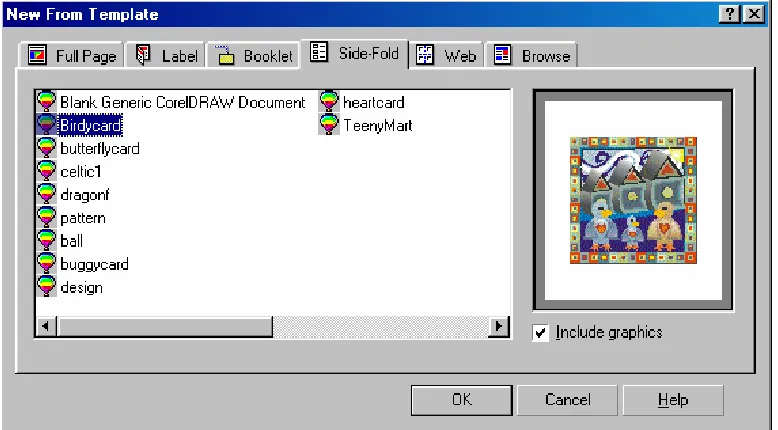The image size is (778, 430).
Task: Click the Booklet tab icon
Action: (x=225, y=55)
